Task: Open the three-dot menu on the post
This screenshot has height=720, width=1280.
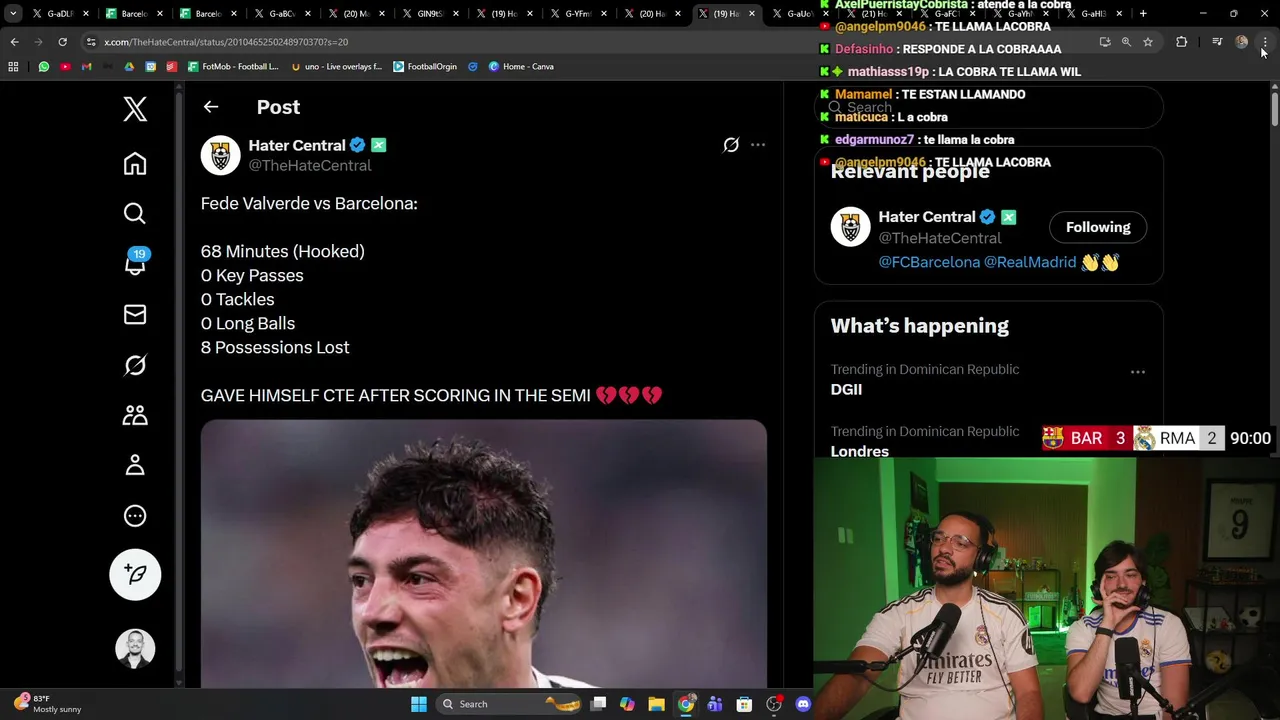Action: [x=758, y=145]
